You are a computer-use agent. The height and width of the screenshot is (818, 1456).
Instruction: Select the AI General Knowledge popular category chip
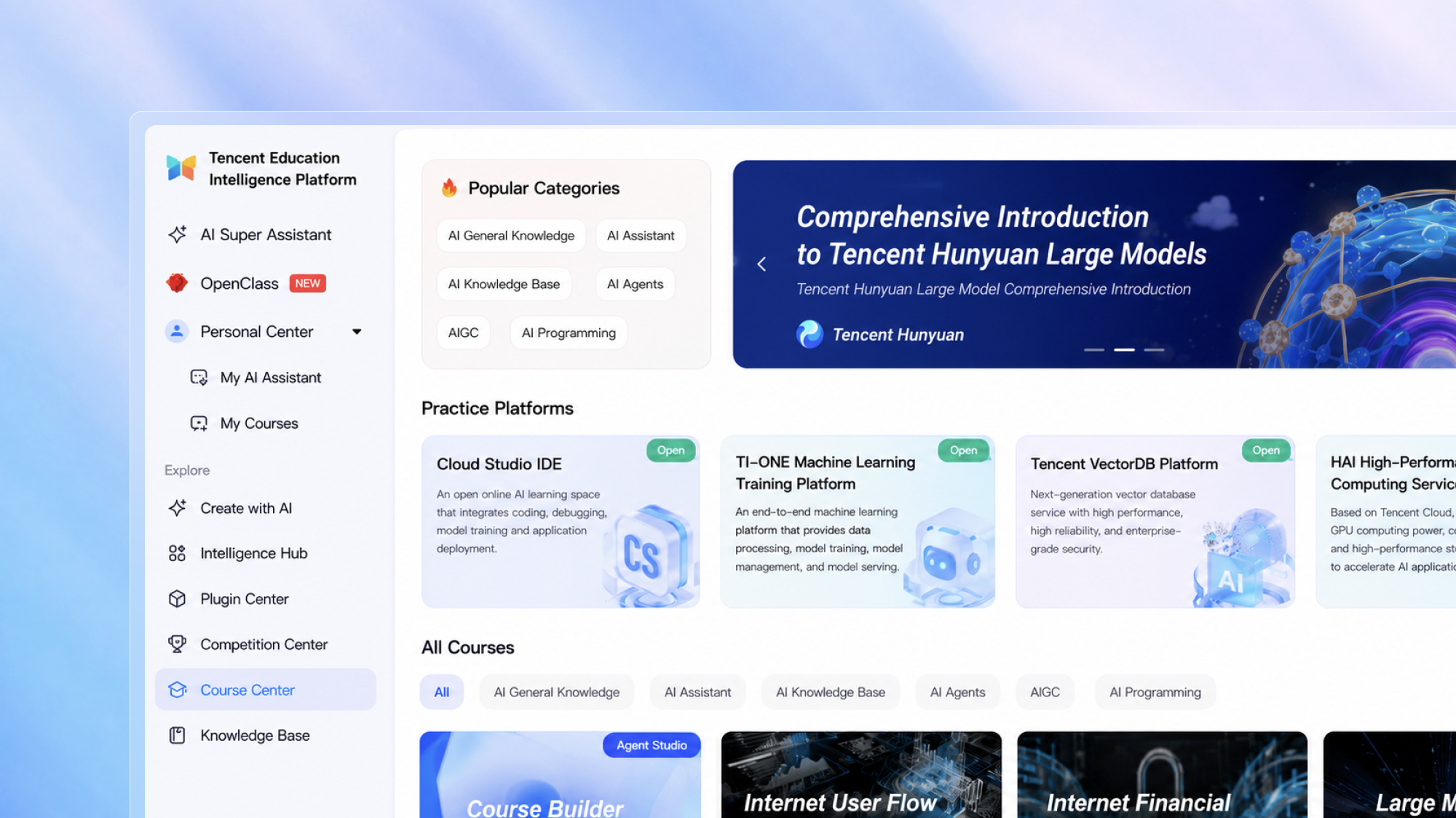click(x=511, y=236)
